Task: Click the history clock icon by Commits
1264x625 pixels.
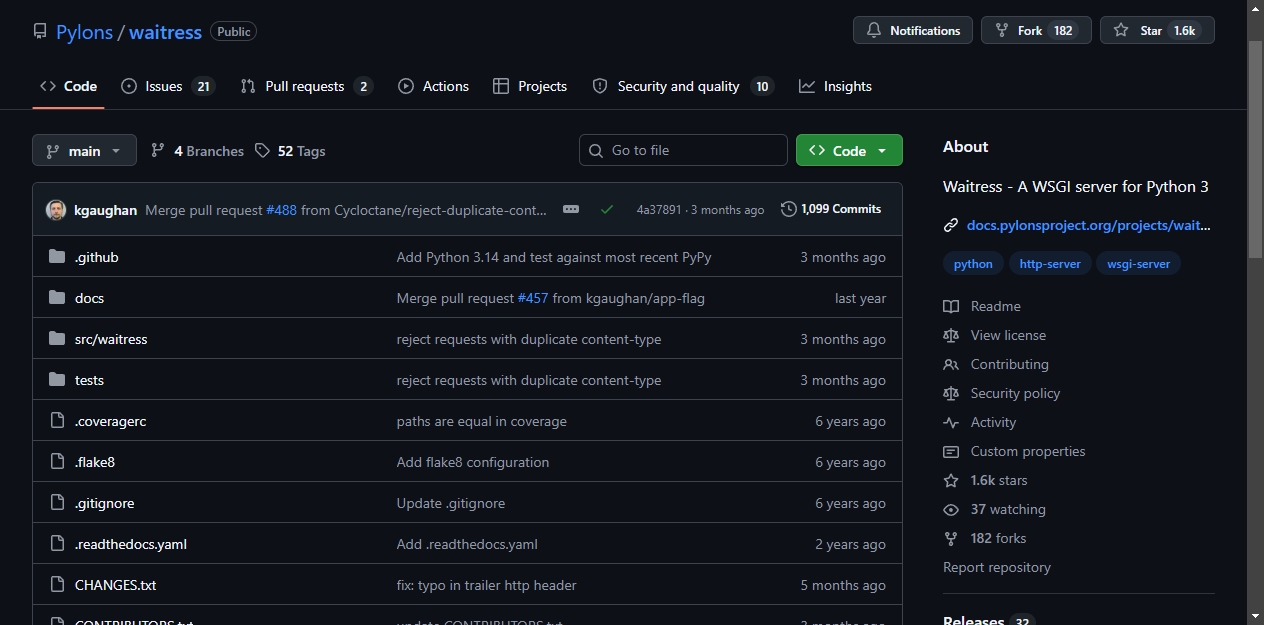Action: click(x=789, y=209)
